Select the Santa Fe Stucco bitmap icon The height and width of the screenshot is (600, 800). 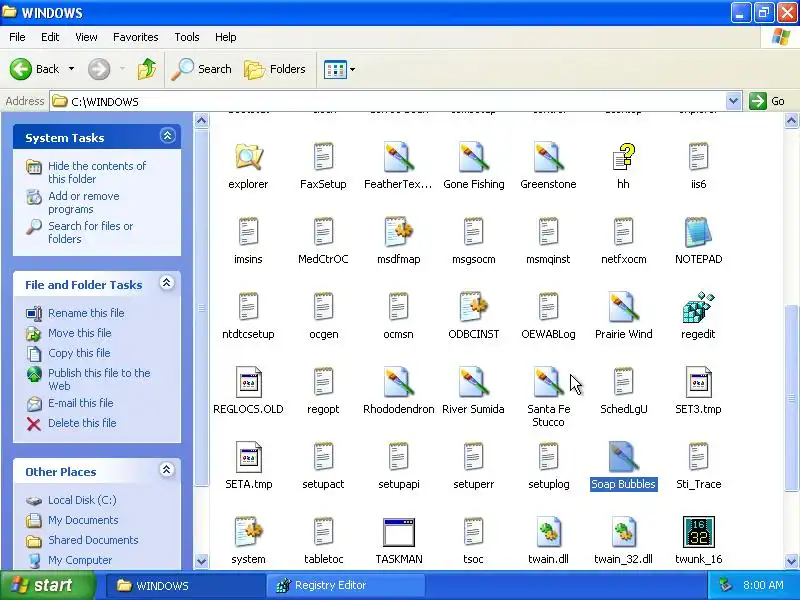pyautogui.click(x=548, y=383)
